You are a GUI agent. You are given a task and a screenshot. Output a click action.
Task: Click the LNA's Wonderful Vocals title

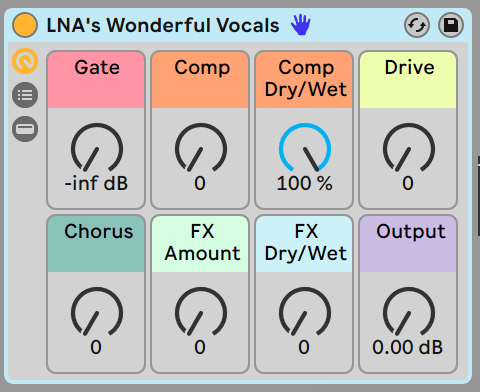tap(163, 25)
